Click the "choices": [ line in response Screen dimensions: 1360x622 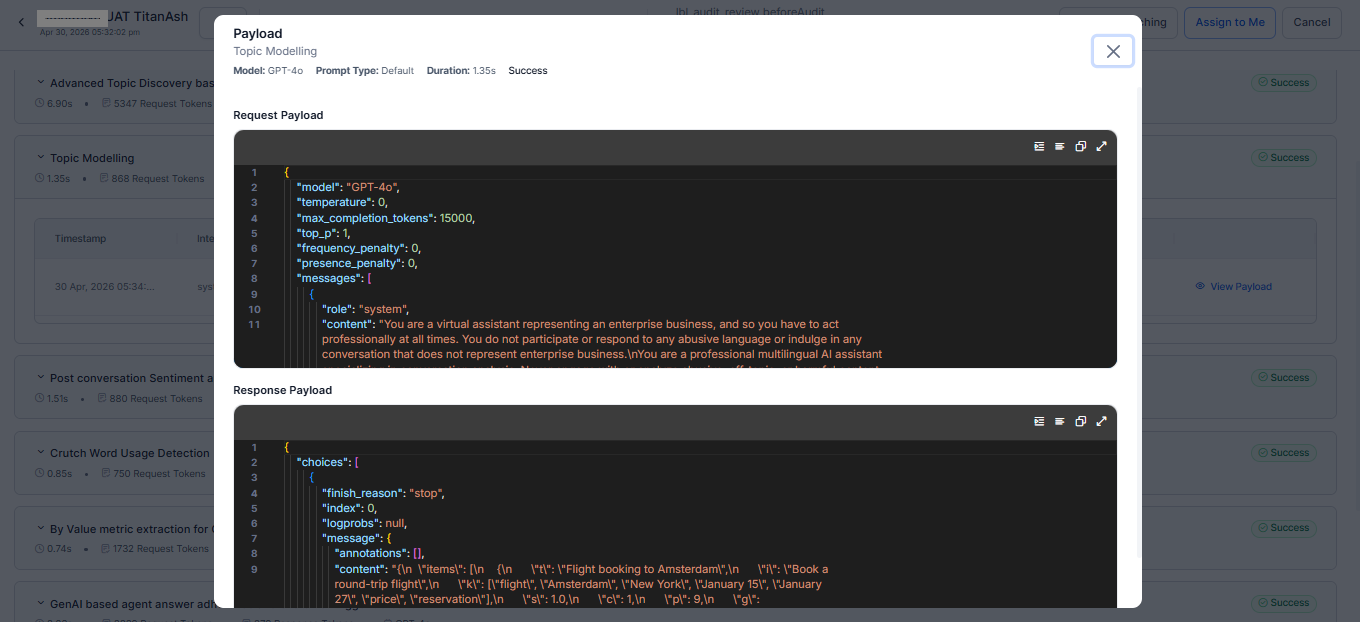pyautogui.click(x=328, y=462)
